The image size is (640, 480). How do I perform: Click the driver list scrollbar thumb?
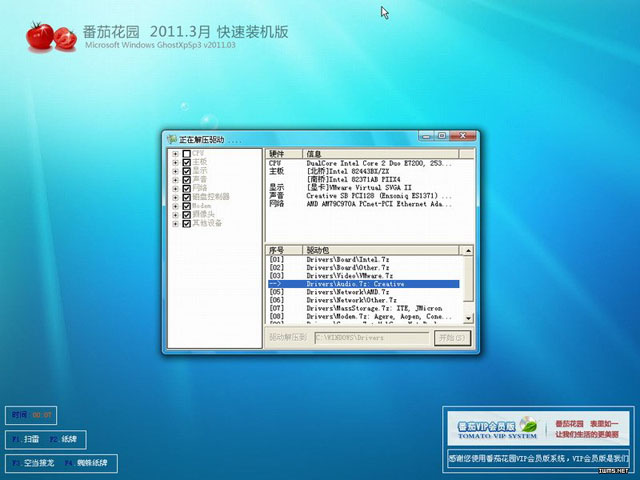pos(468,279)
